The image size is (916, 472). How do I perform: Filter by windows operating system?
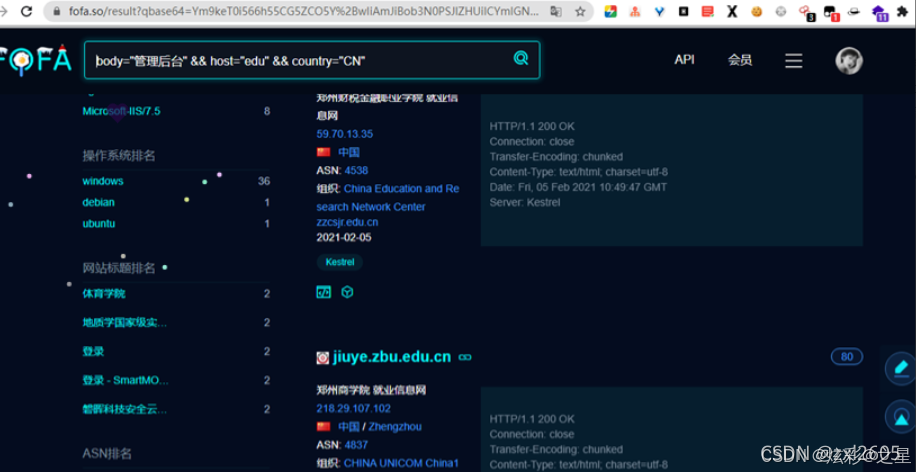103,181
